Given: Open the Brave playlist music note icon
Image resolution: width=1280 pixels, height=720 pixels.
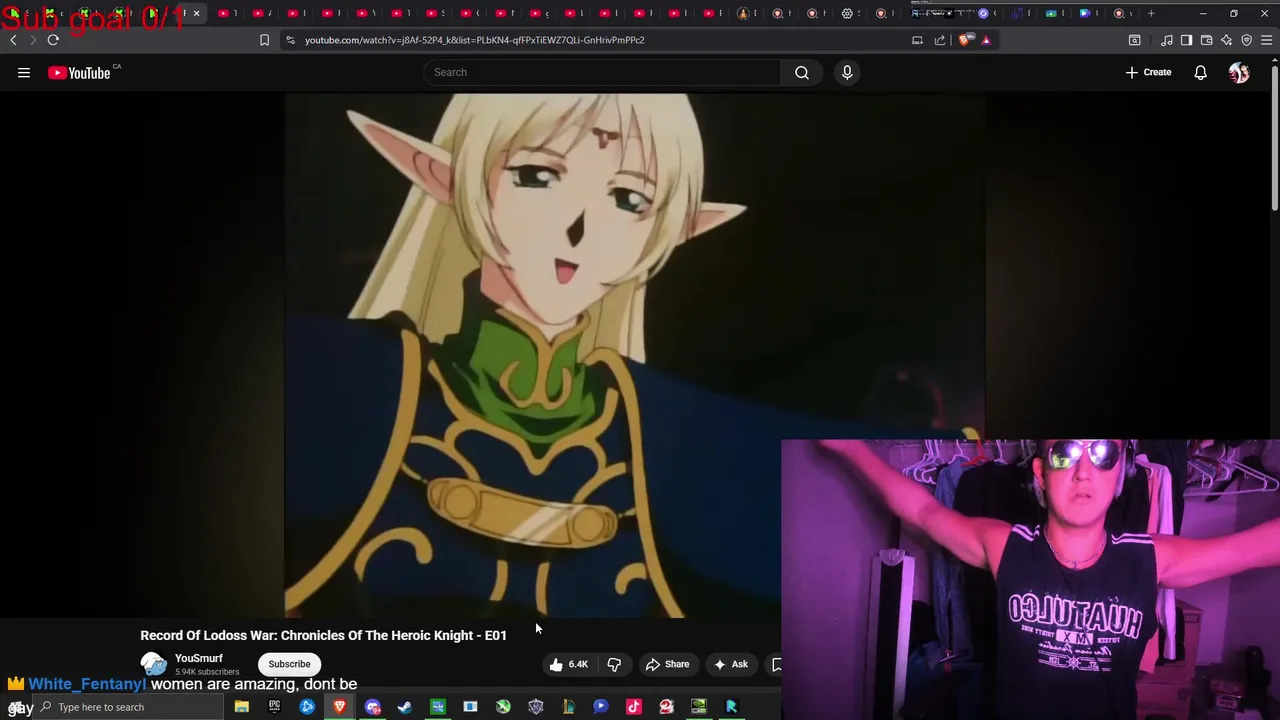Looking at the screenshot, I should point(1167,40).
